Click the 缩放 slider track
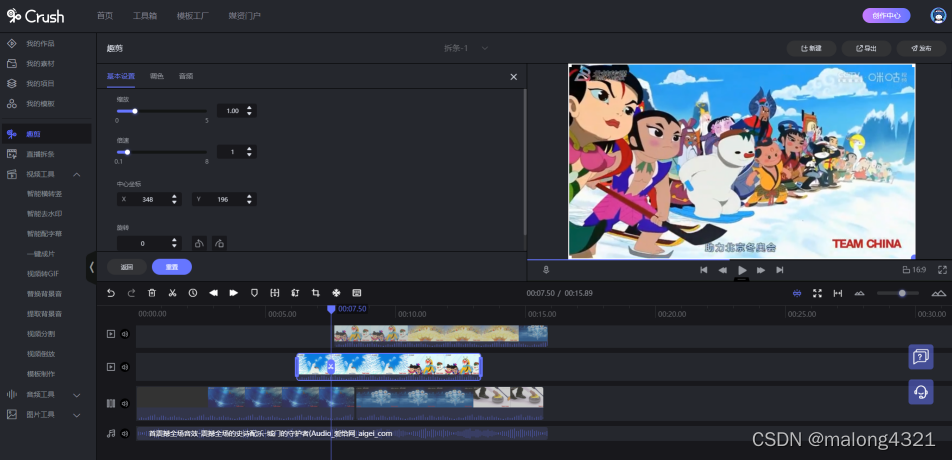 162,111
